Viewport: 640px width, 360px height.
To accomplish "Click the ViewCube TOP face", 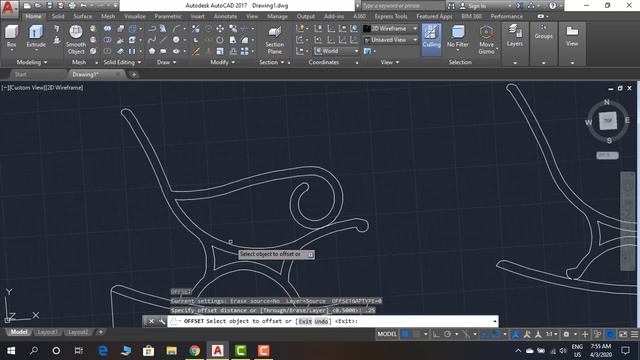I will pos(608,121).
